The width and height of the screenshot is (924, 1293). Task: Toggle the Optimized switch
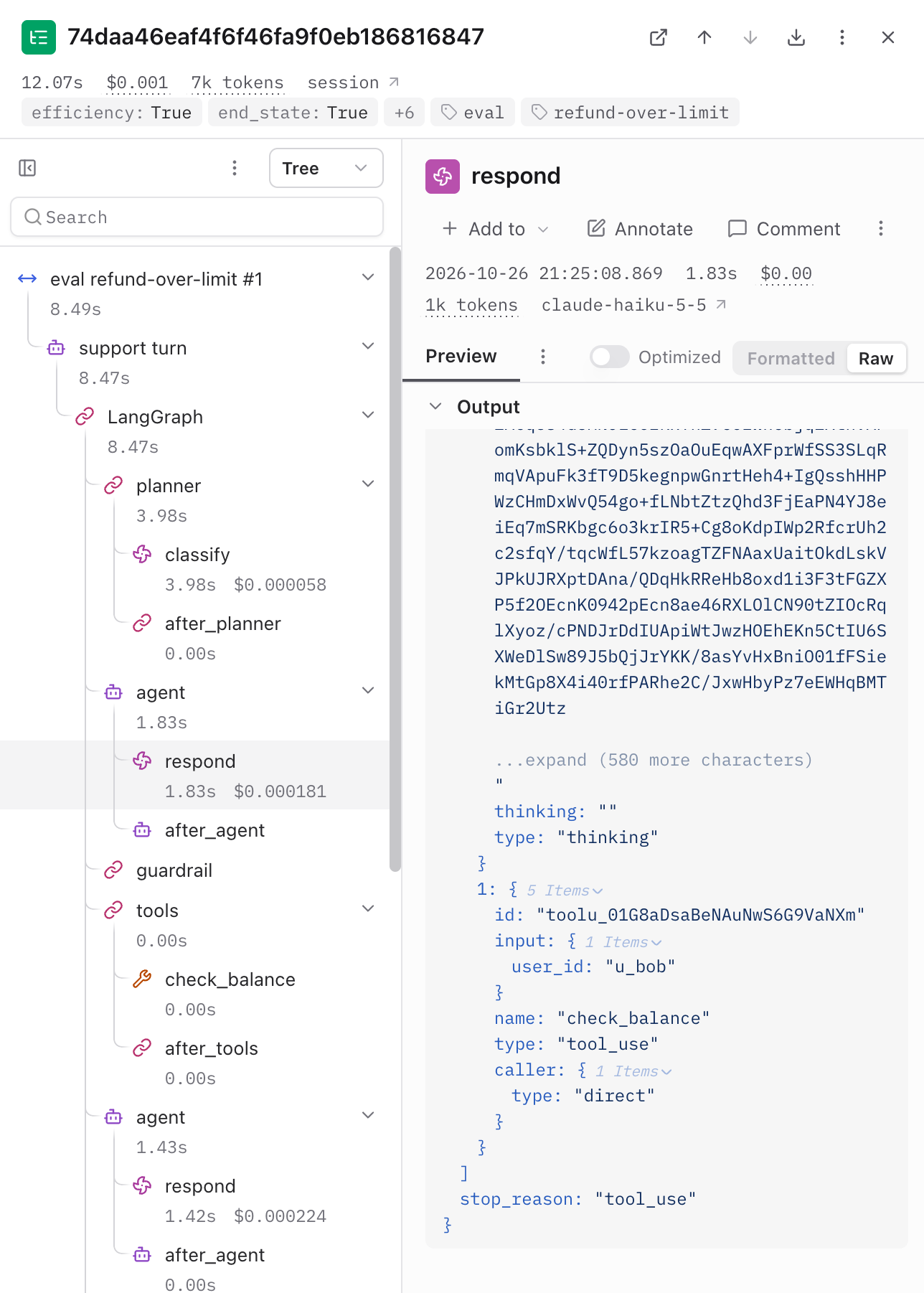point(610,357)
